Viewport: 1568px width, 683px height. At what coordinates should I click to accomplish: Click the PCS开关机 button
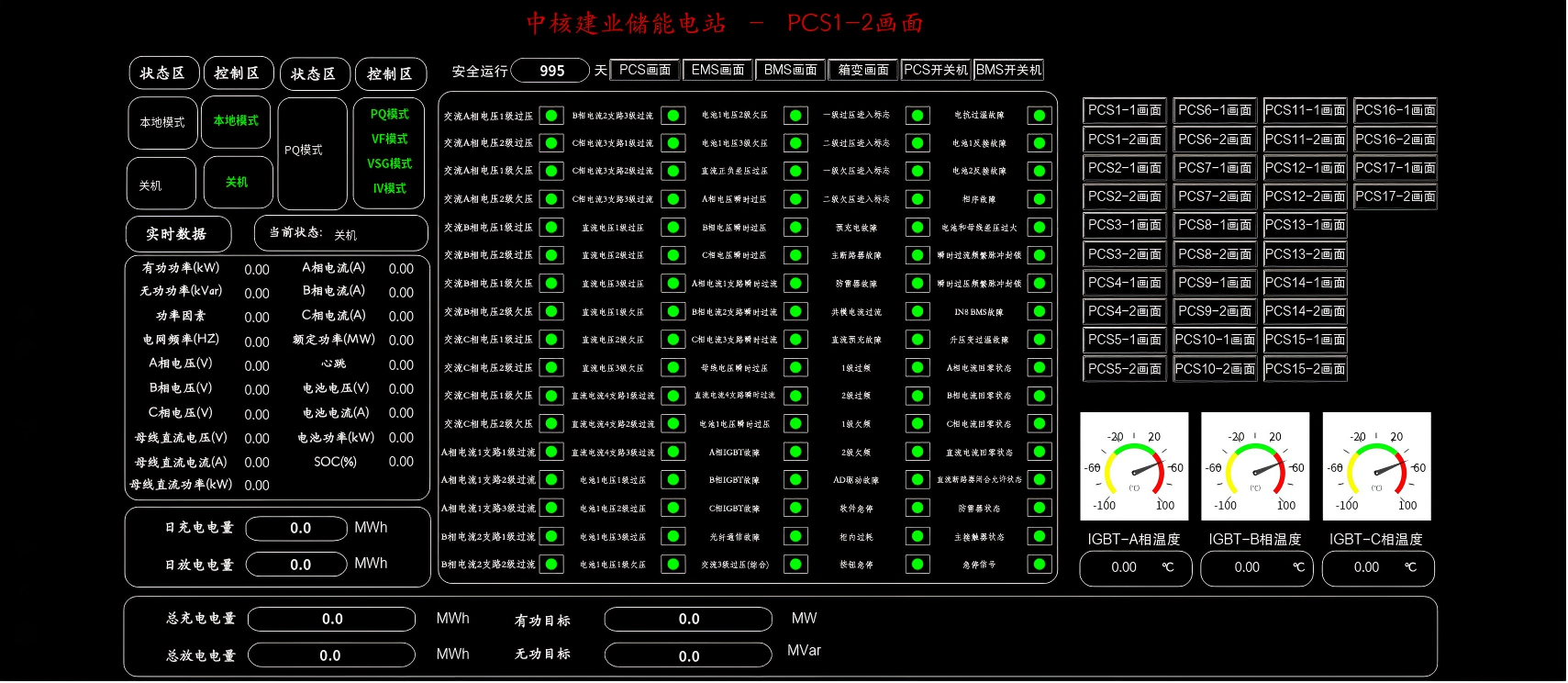pyautogui.click(x=936, y=70)
